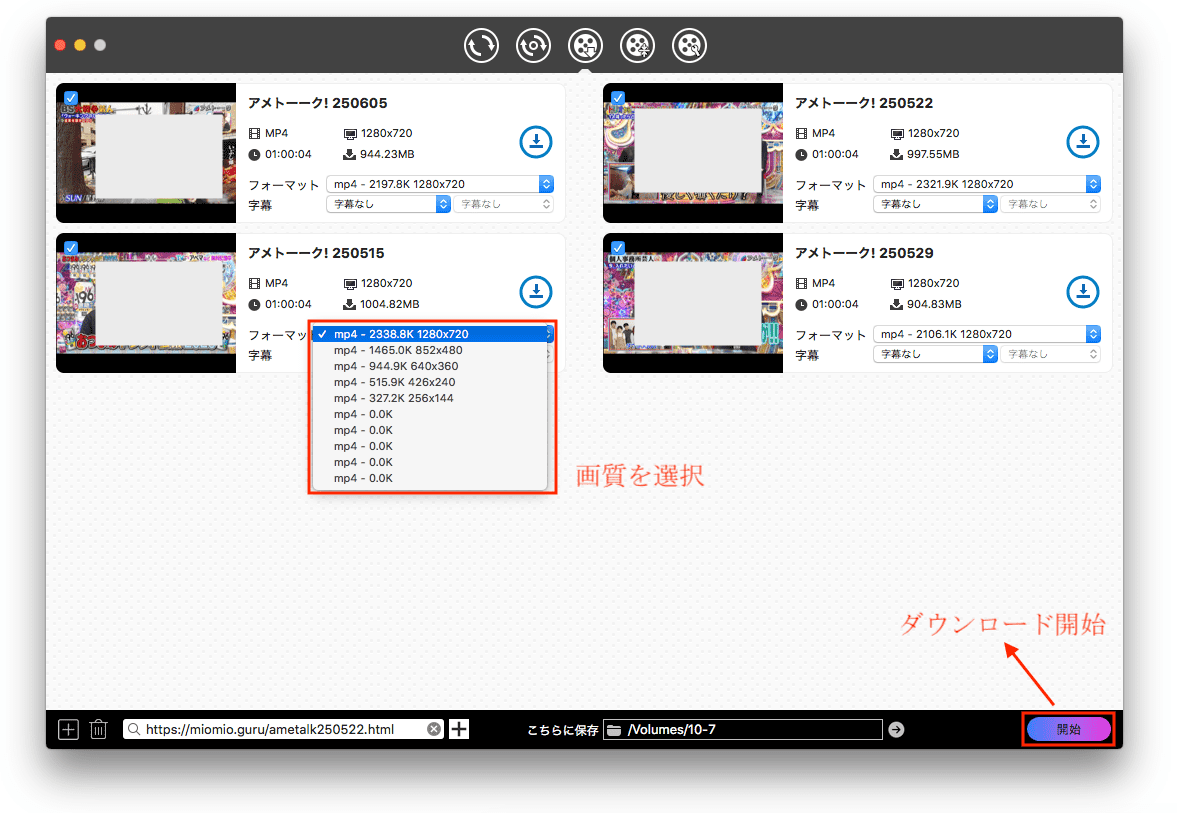Choose mp4 - 944.9K 640x360 quality option

[x=430, y=366]
